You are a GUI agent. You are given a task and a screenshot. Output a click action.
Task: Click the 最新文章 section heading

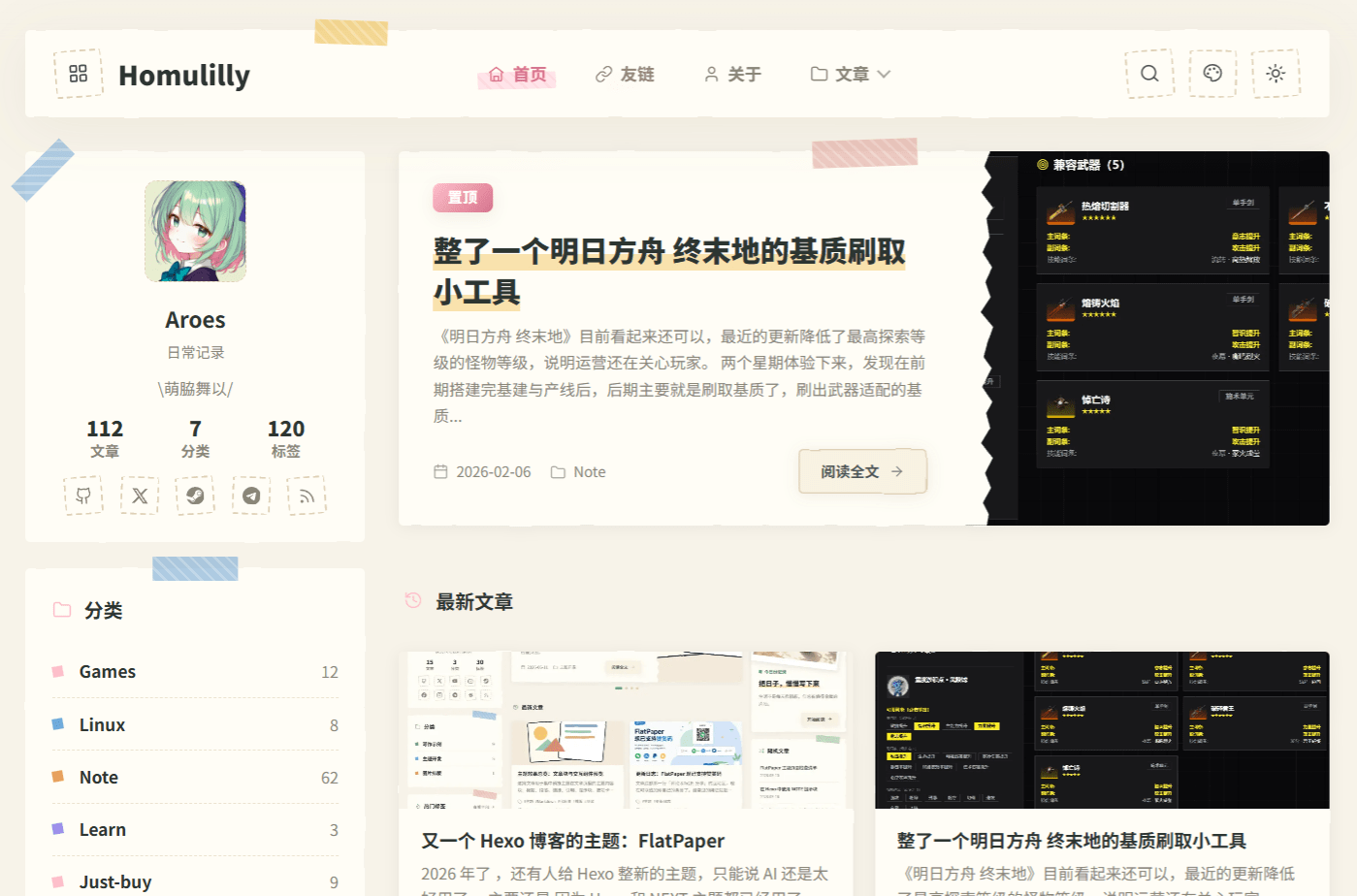tap(474, 602)
